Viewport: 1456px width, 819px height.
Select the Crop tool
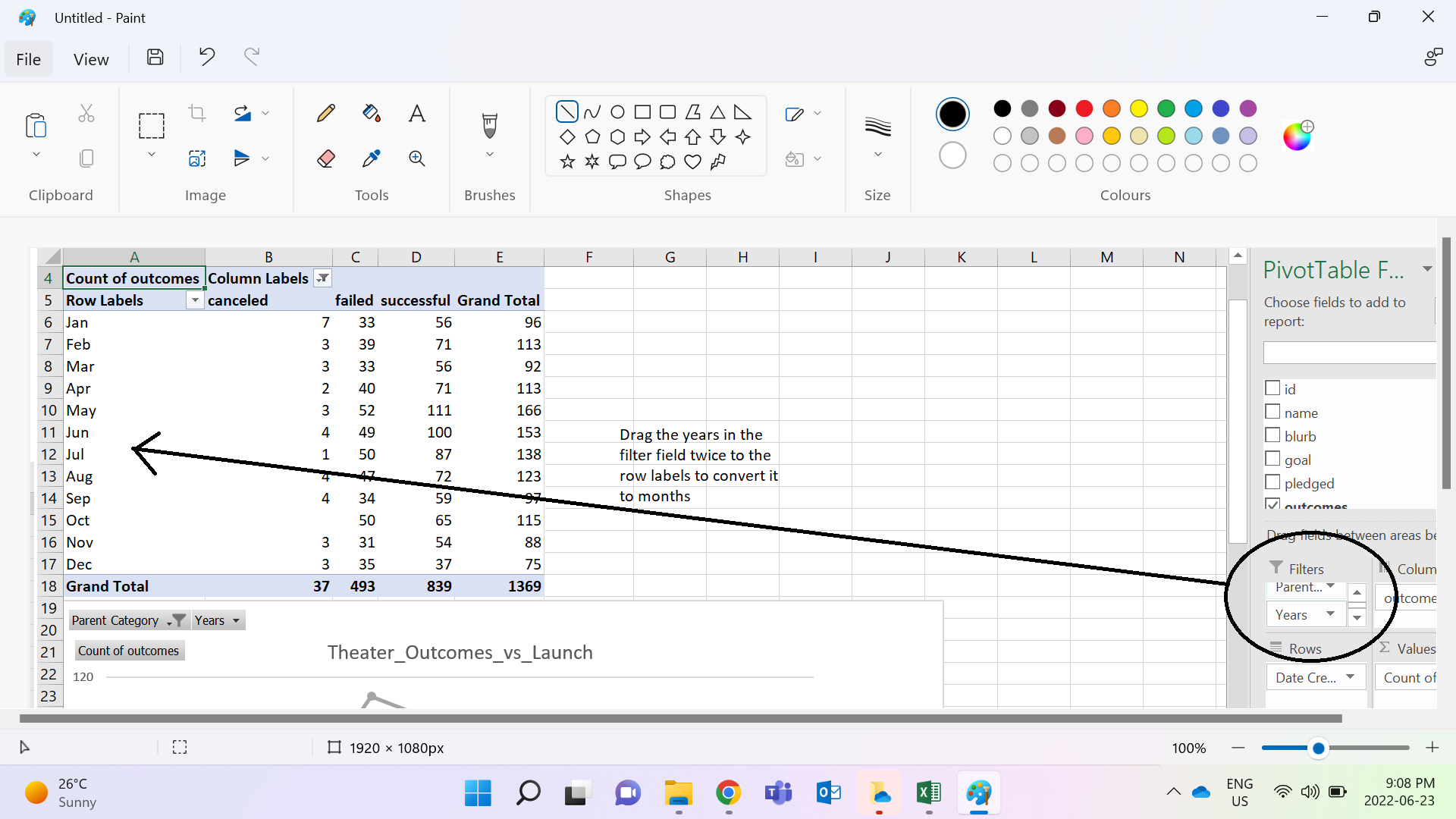[196, 112]
